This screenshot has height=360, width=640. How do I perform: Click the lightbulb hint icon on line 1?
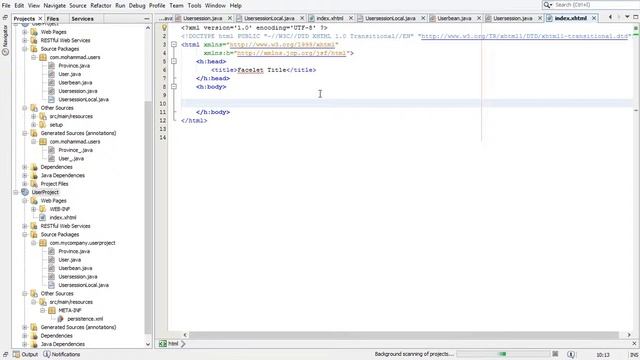164,28
